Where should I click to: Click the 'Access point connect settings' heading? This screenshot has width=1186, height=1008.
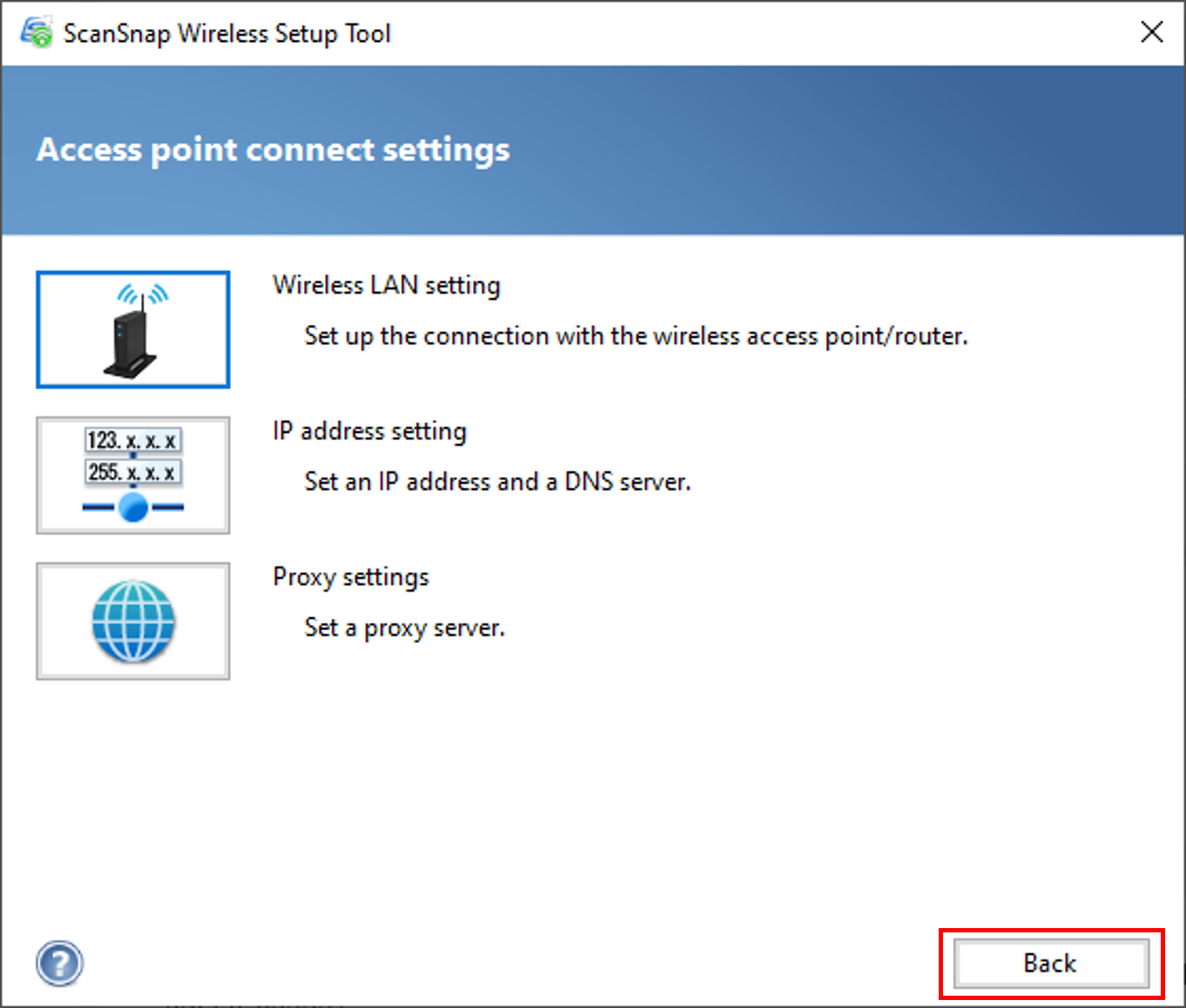pyautogui.click(x=273, y=150)
